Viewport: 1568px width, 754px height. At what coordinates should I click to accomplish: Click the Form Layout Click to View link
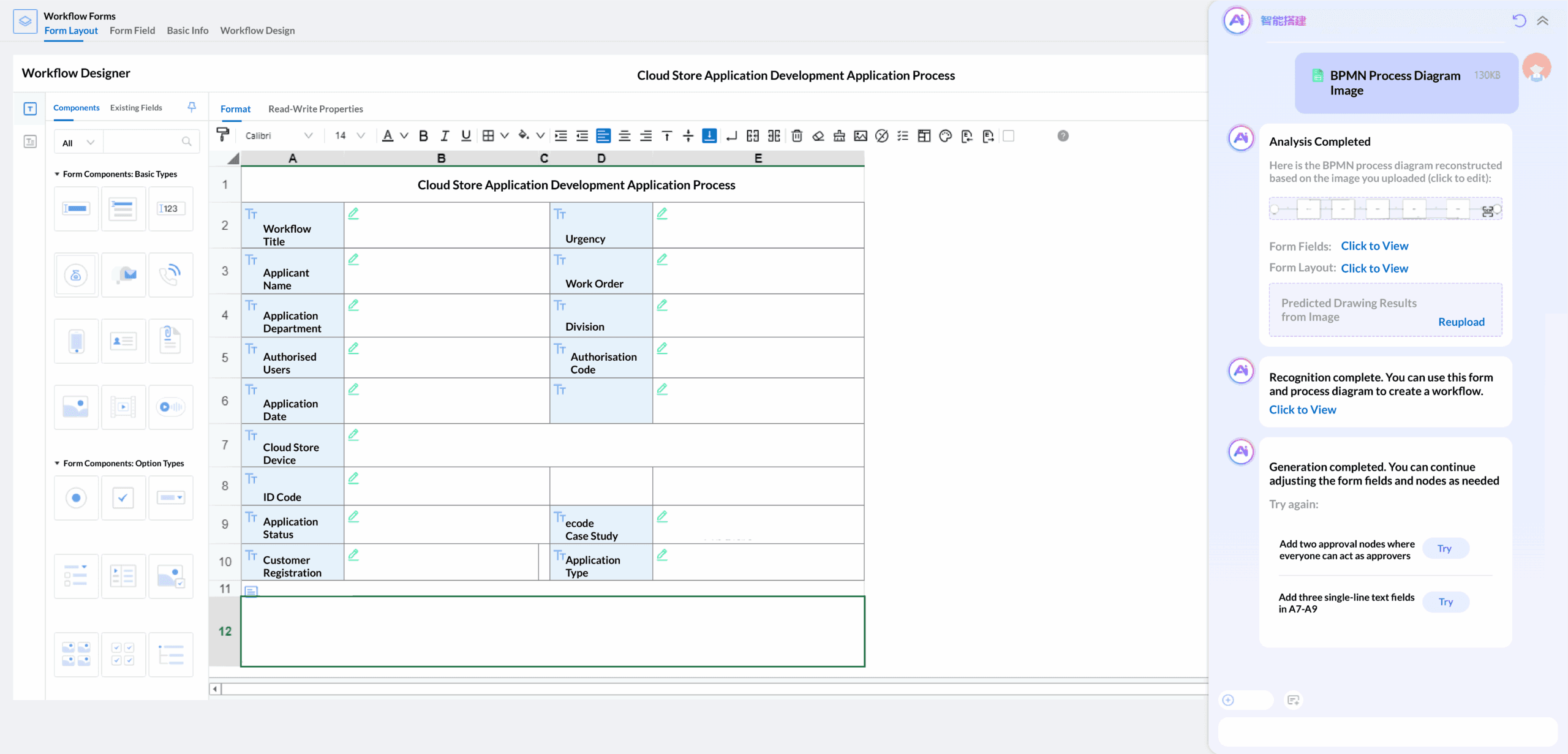[1374, 268]
